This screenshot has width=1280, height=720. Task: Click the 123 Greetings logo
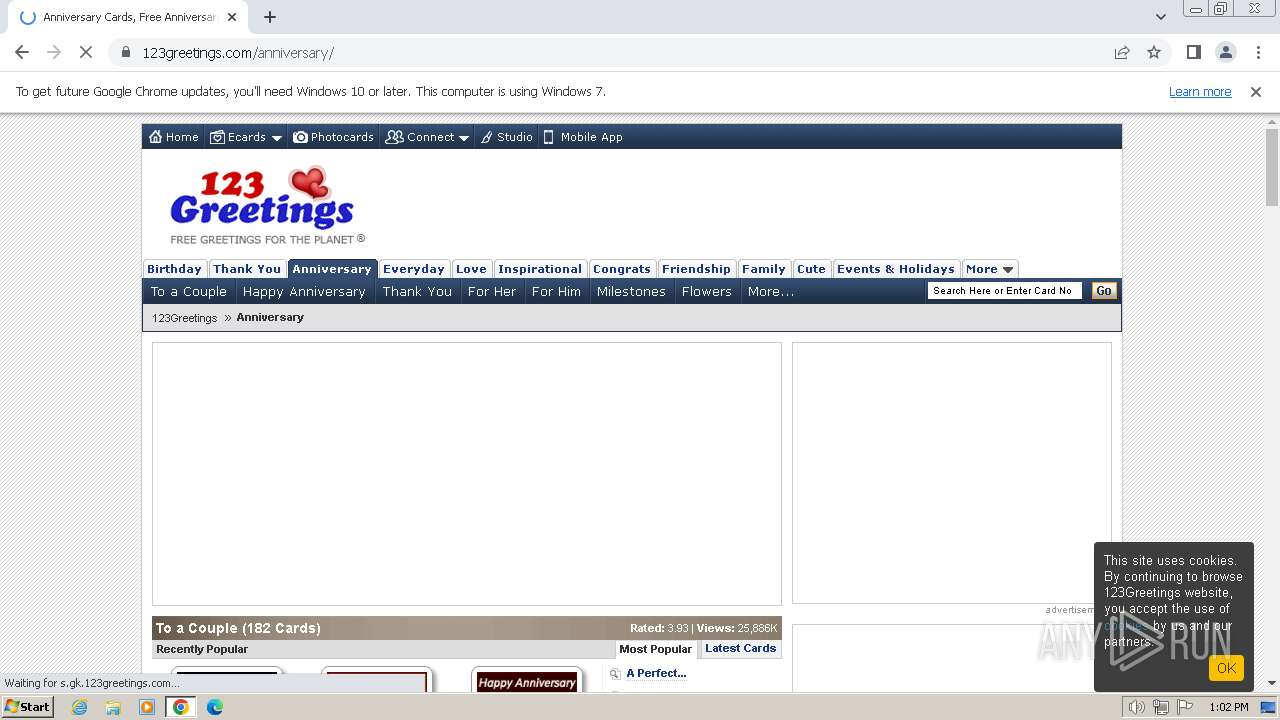pyautogui.click(x=266, y=204)
